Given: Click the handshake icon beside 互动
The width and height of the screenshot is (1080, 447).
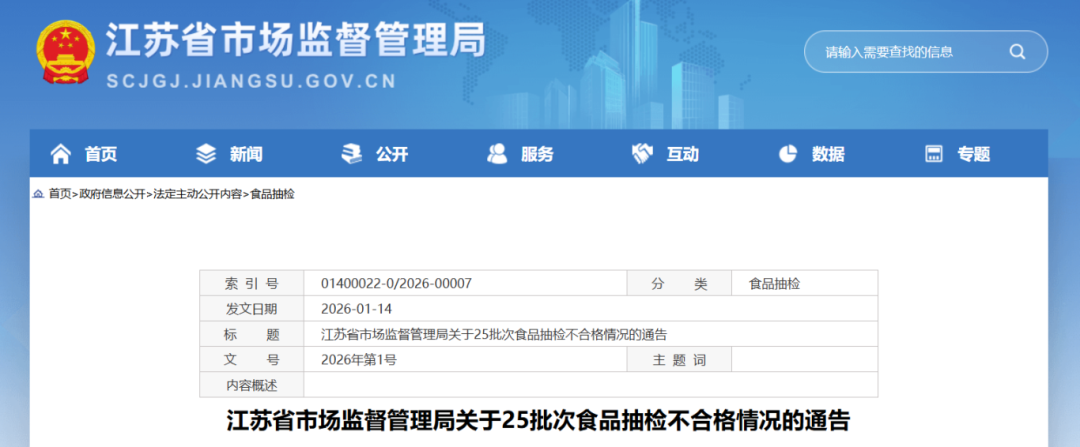Looking at the screenshot, I should click(642, 154).
